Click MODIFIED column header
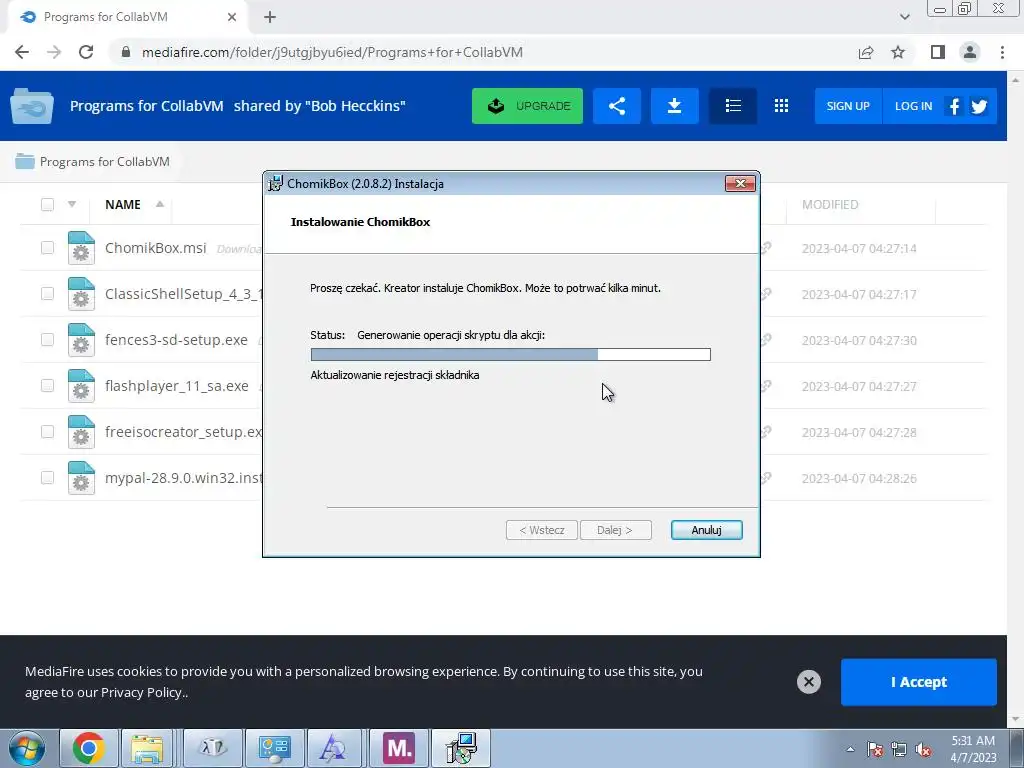 tap(830, 204)
